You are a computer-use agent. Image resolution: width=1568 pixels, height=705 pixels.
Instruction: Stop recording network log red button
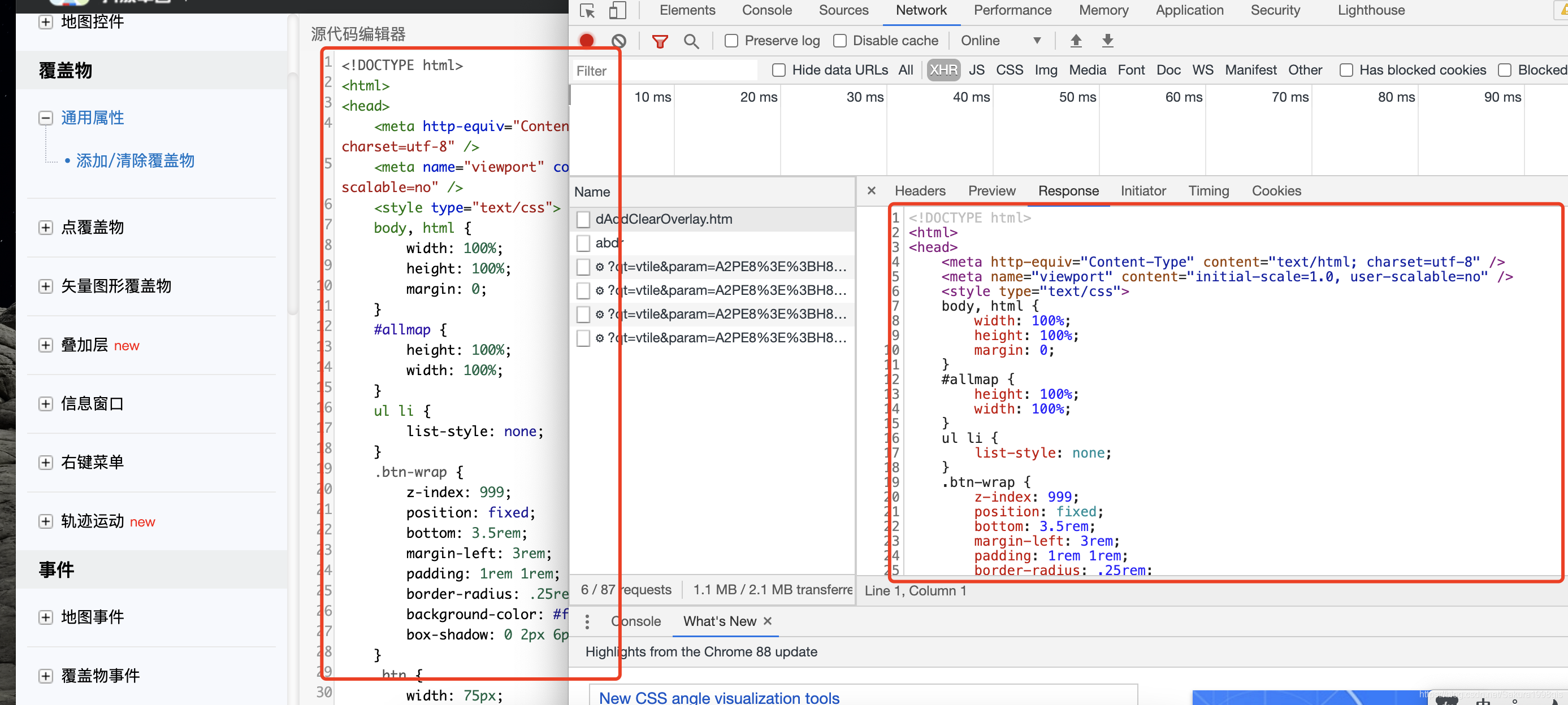click(587, 41)
